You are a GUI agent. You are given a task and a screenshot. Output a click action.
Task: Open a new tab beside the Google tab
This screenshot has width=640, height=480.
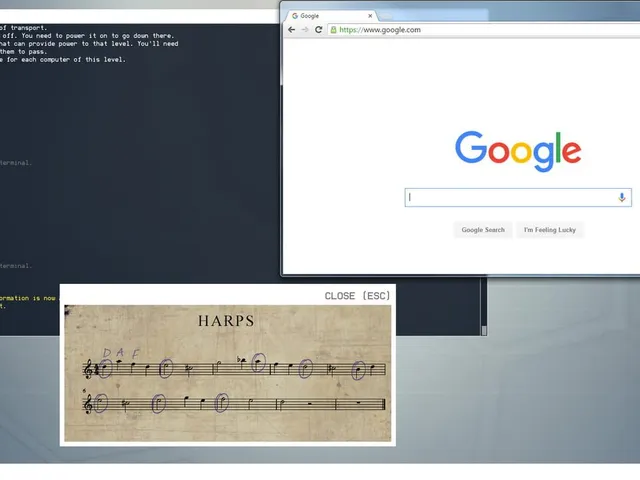pos(386,16)
